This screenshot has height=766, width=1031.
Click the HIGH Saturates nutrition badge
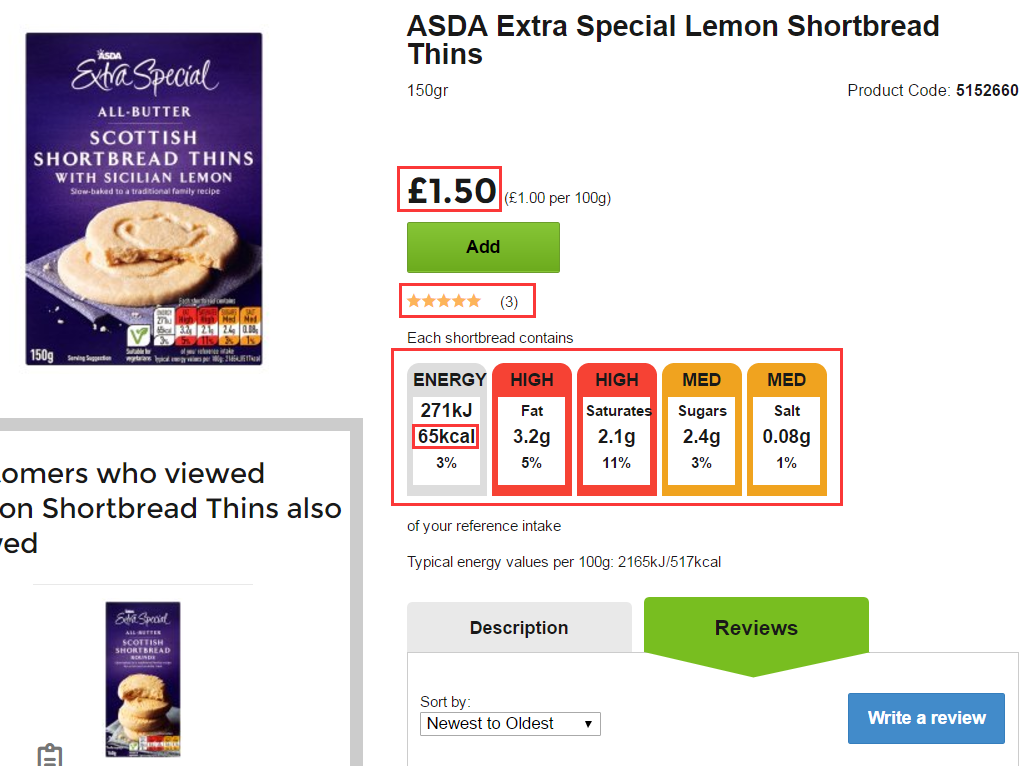point(617,427)
